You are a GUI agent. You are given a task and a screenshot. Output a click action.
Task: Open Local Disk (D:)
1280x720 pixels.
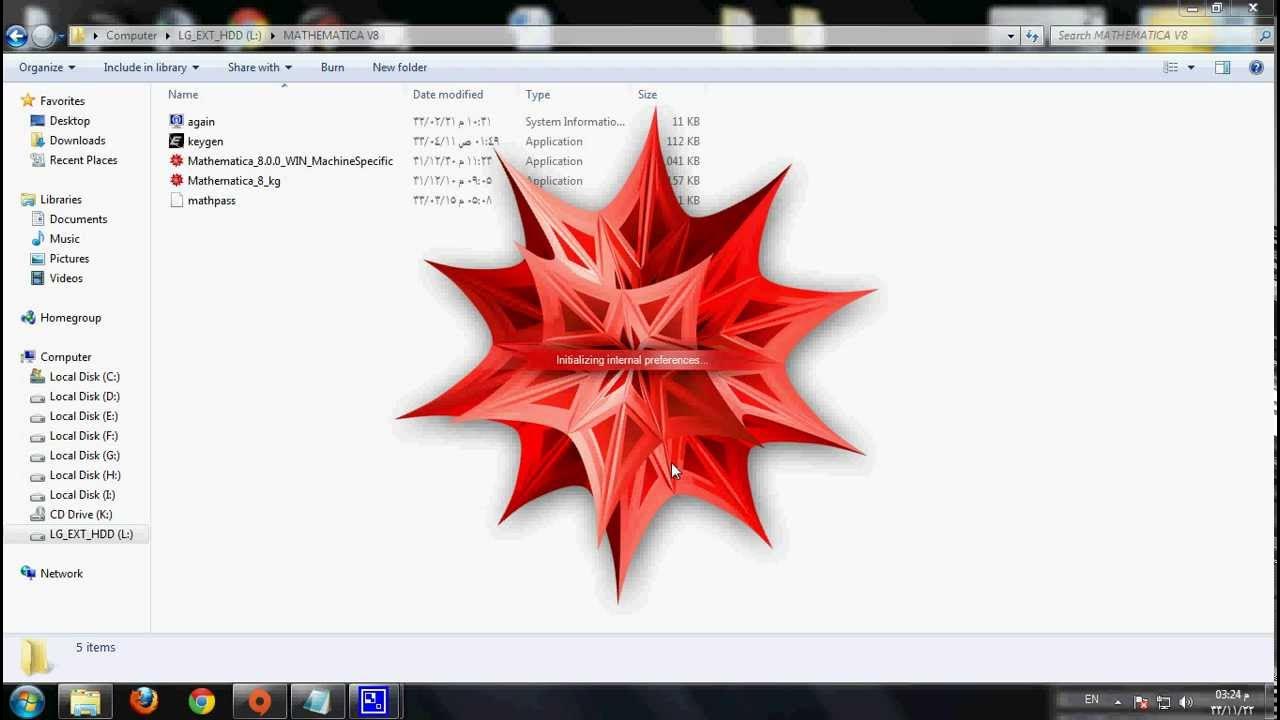click(84, 397)
